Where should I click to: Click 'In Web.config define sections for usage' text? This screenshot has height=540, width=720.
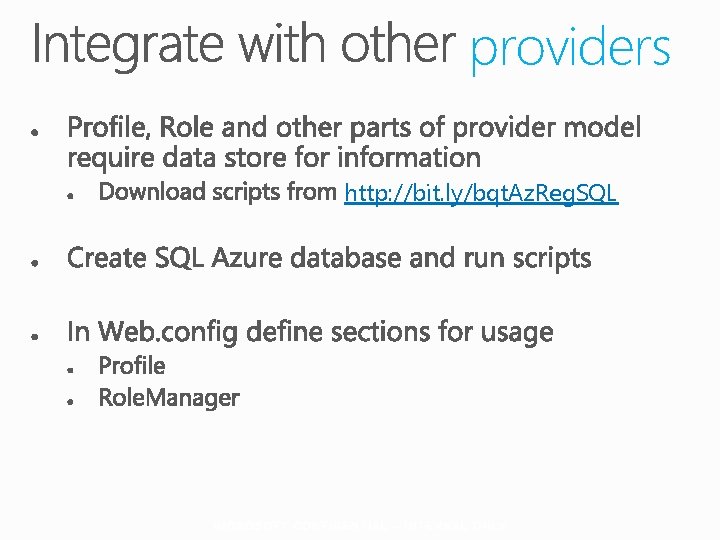[310, 331]
